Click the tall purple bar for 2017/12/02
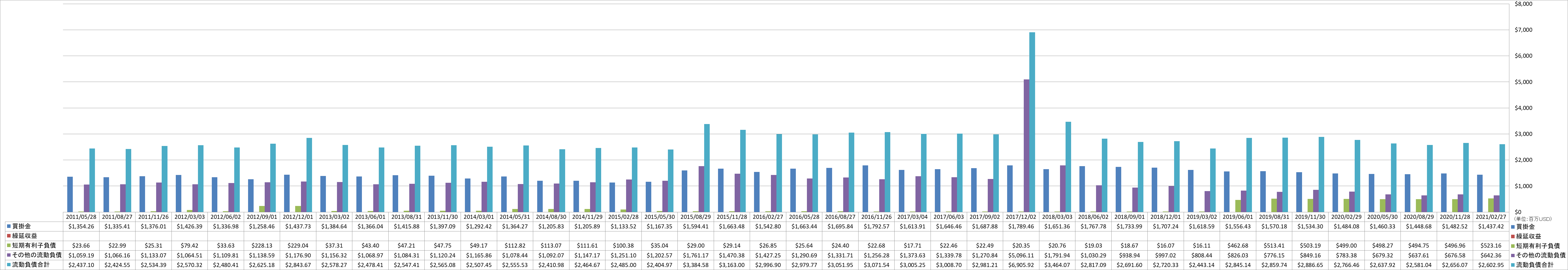Image resolution: width=1568 pixels, height=270 pixels. (1026, 146)
